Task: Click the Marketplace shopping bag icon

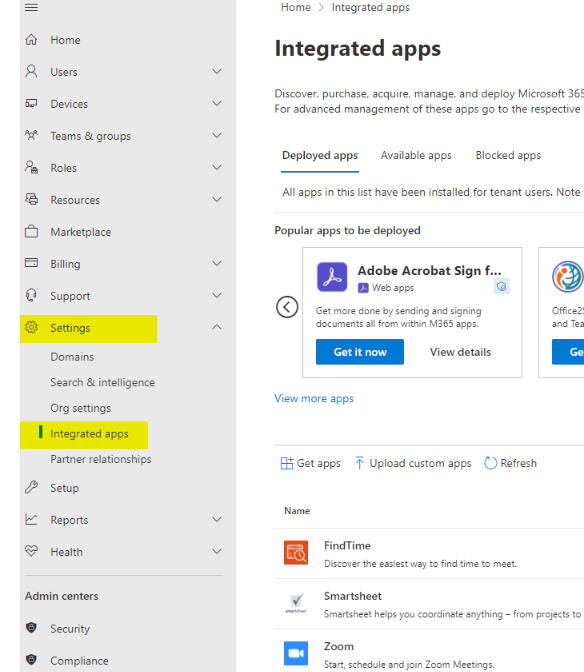Action: 31,231
